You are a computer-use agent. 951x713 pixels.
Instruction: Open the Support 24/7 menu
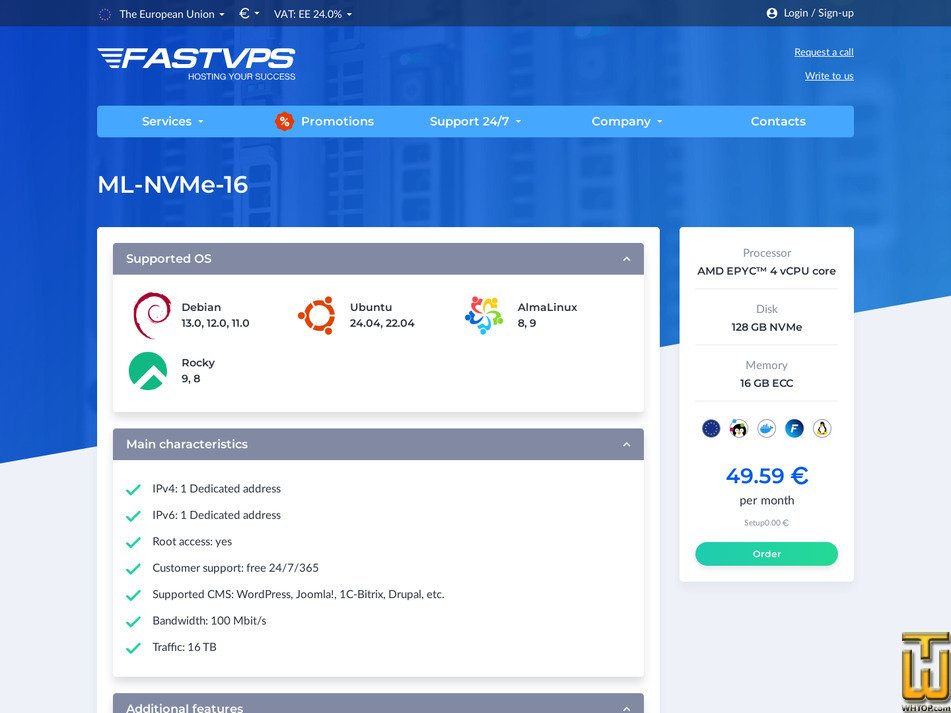click(476, 121)
